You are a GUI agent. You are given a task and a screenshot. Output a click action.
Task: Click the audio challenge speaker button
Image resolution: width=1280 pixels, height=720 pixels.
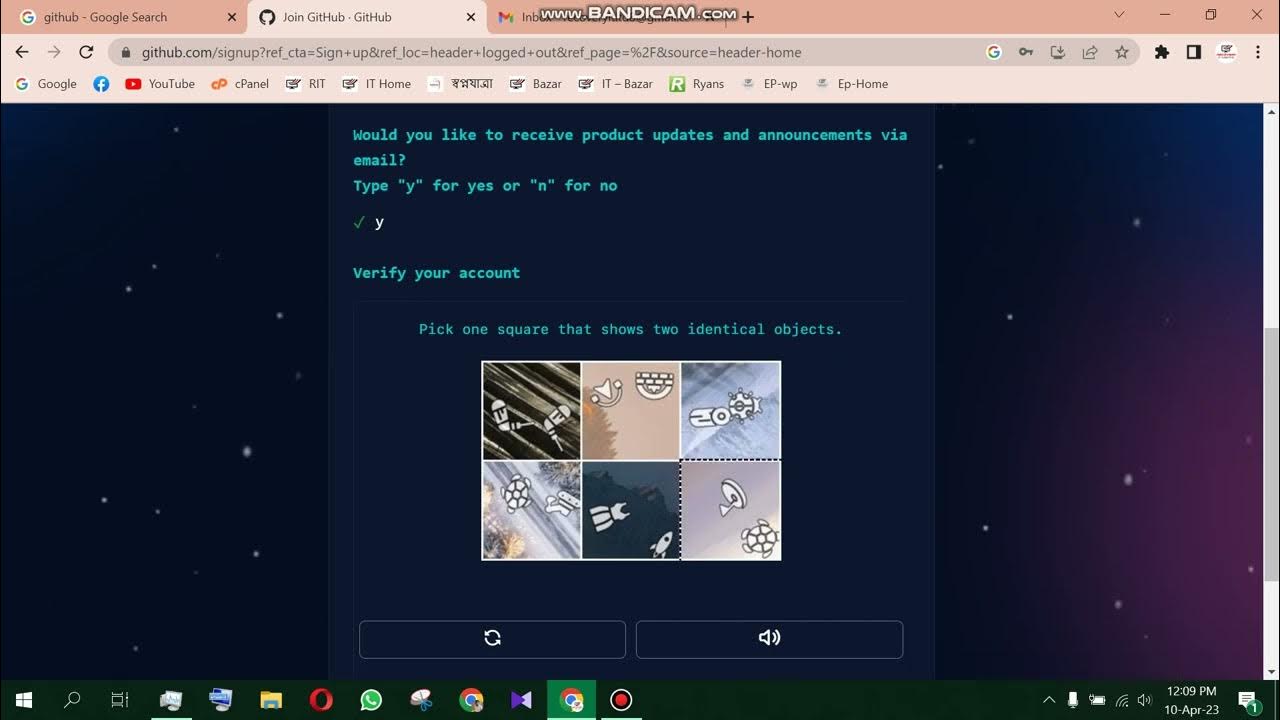click(x=769, y=638)
